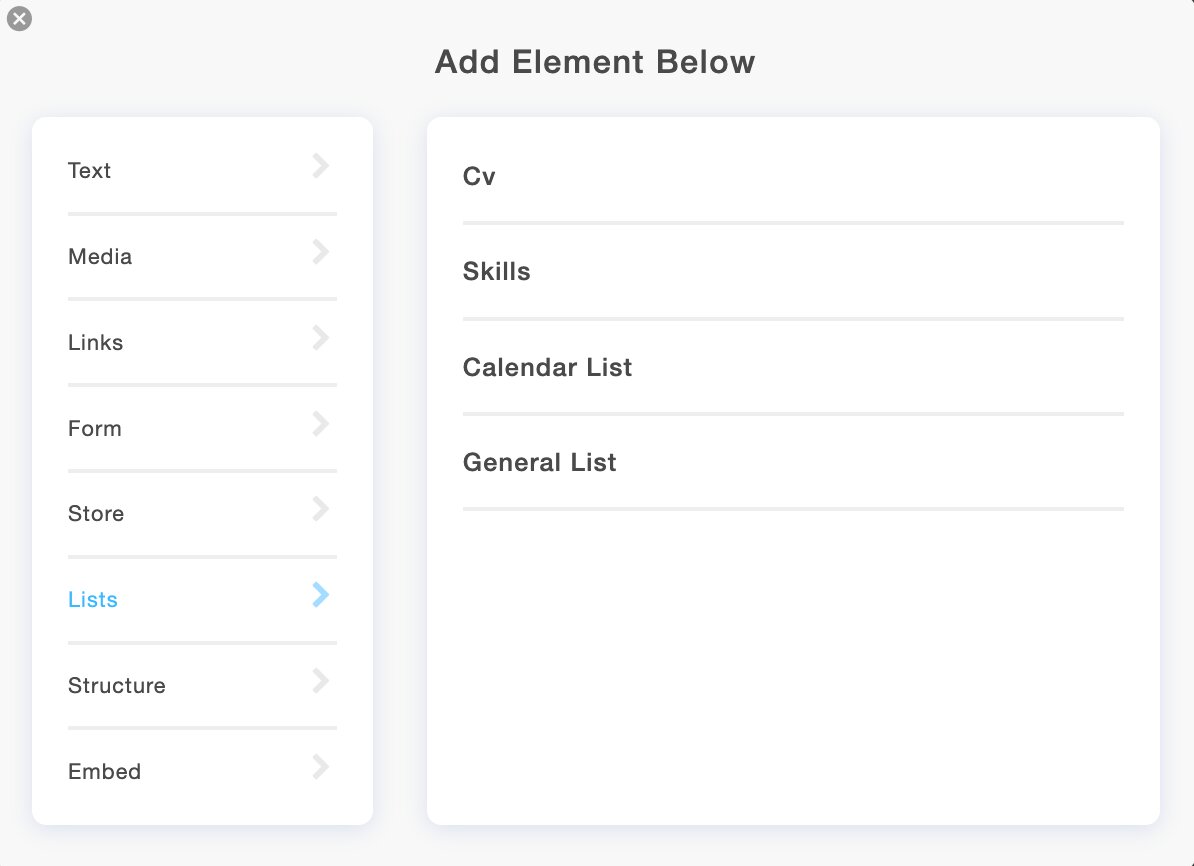
Task: Click the Form row chevron arrow
Action: click(321, 423)
